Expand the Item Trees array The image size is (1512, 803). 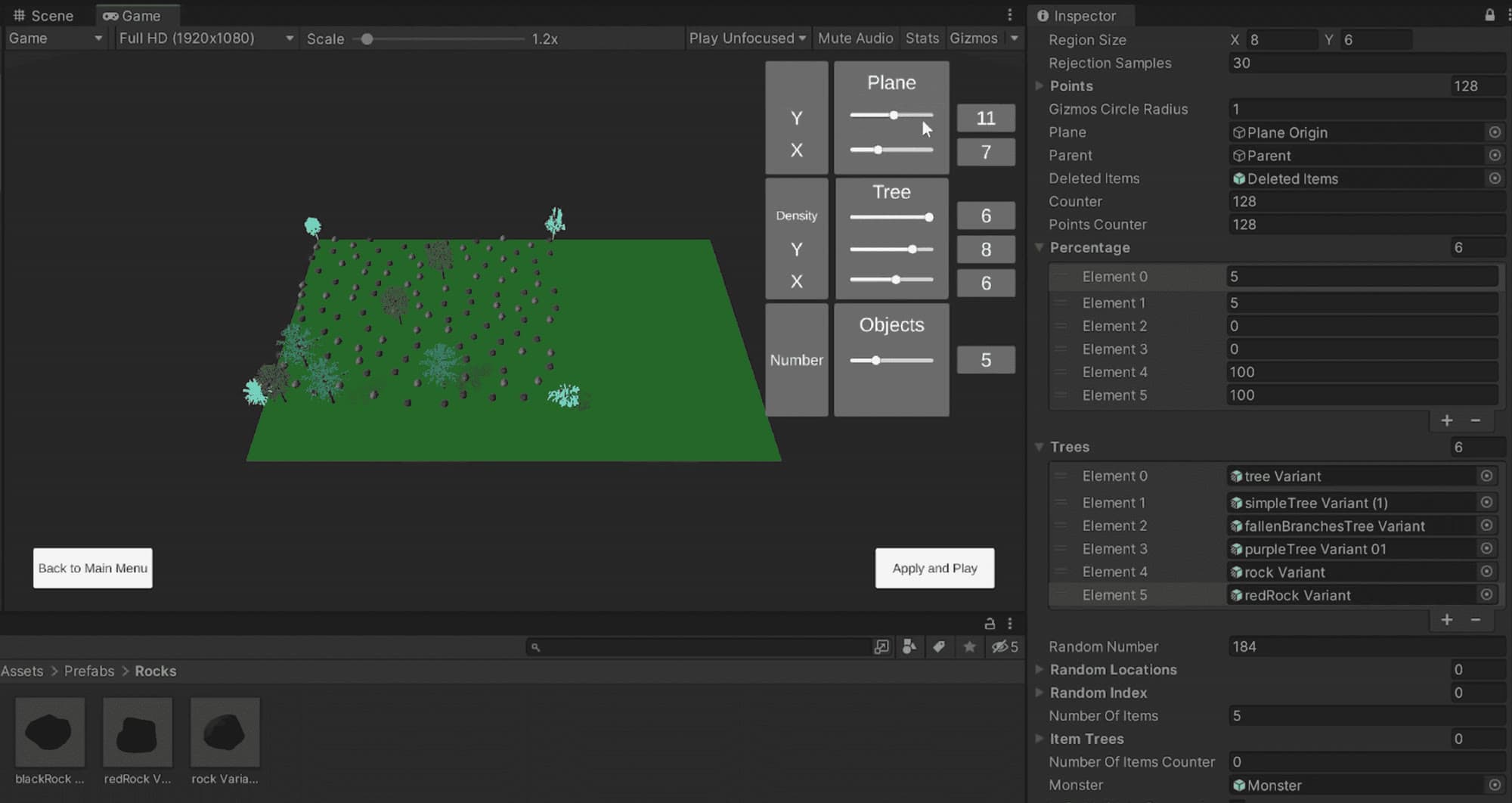1039,739
